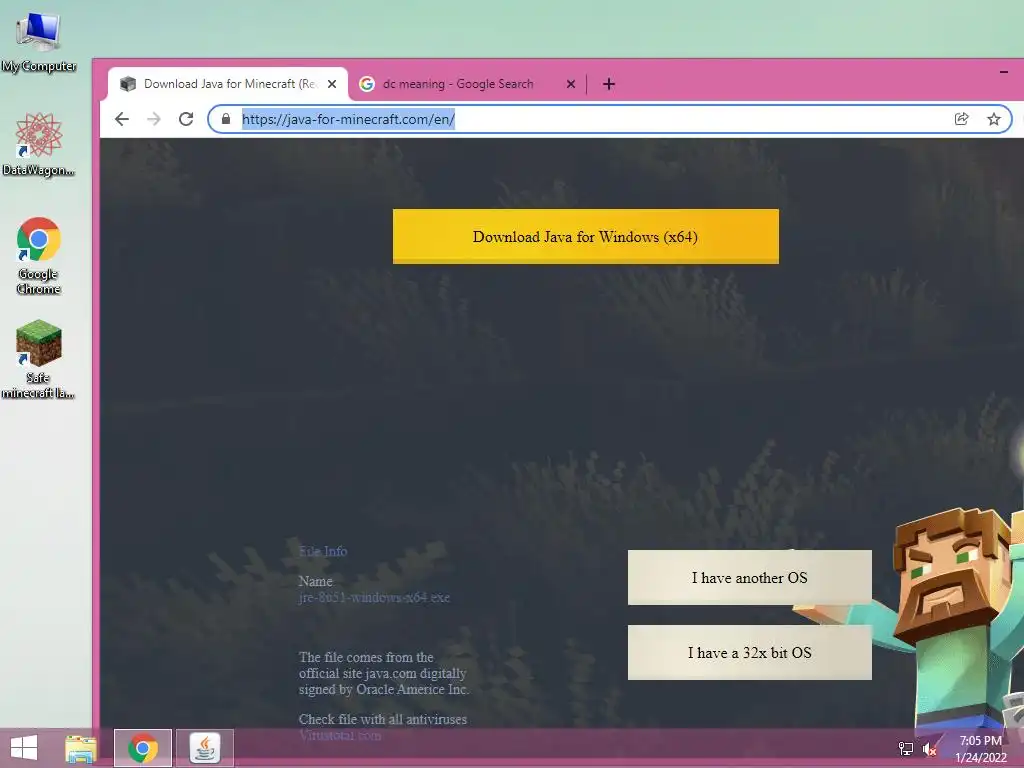
Task: Open Safe minecraft launcher desktop shortcut
Action: pyautogui.click(x=39, y=359)
